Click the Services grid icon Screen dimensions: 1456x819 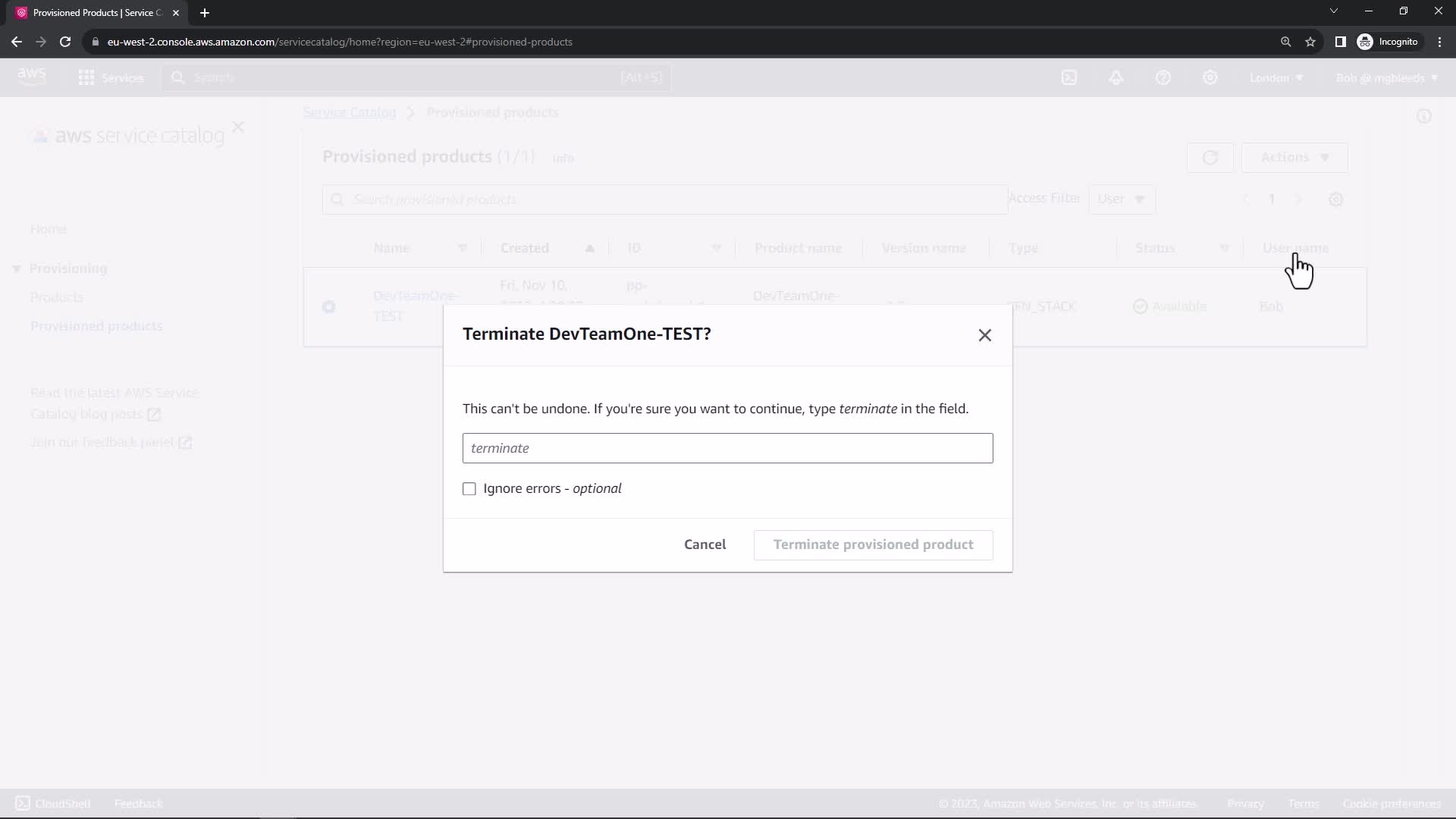coord(86,77)
